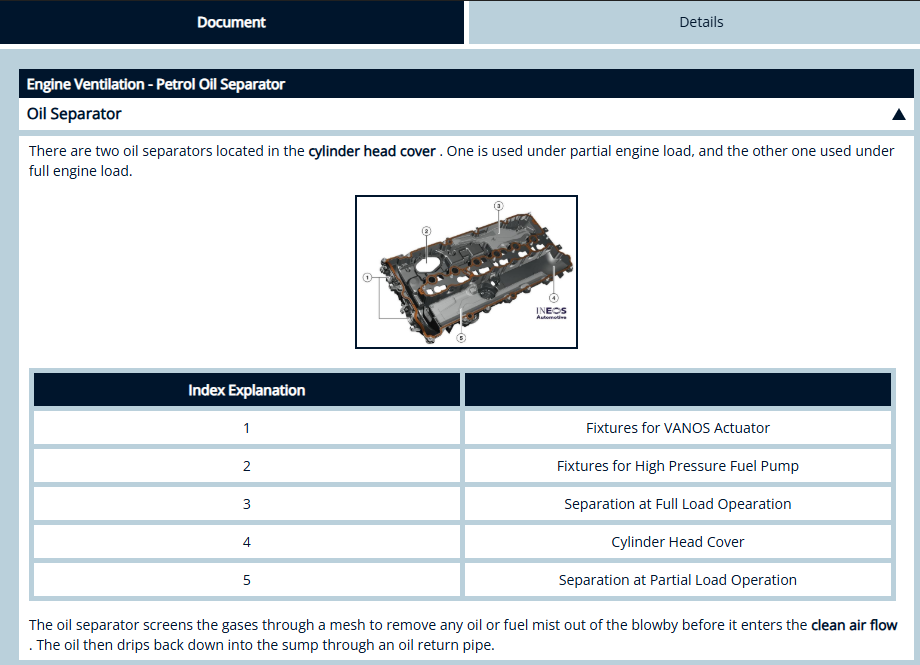
Task: Select Separation at Full Load Opearation cell
Action: coord(678,504)
